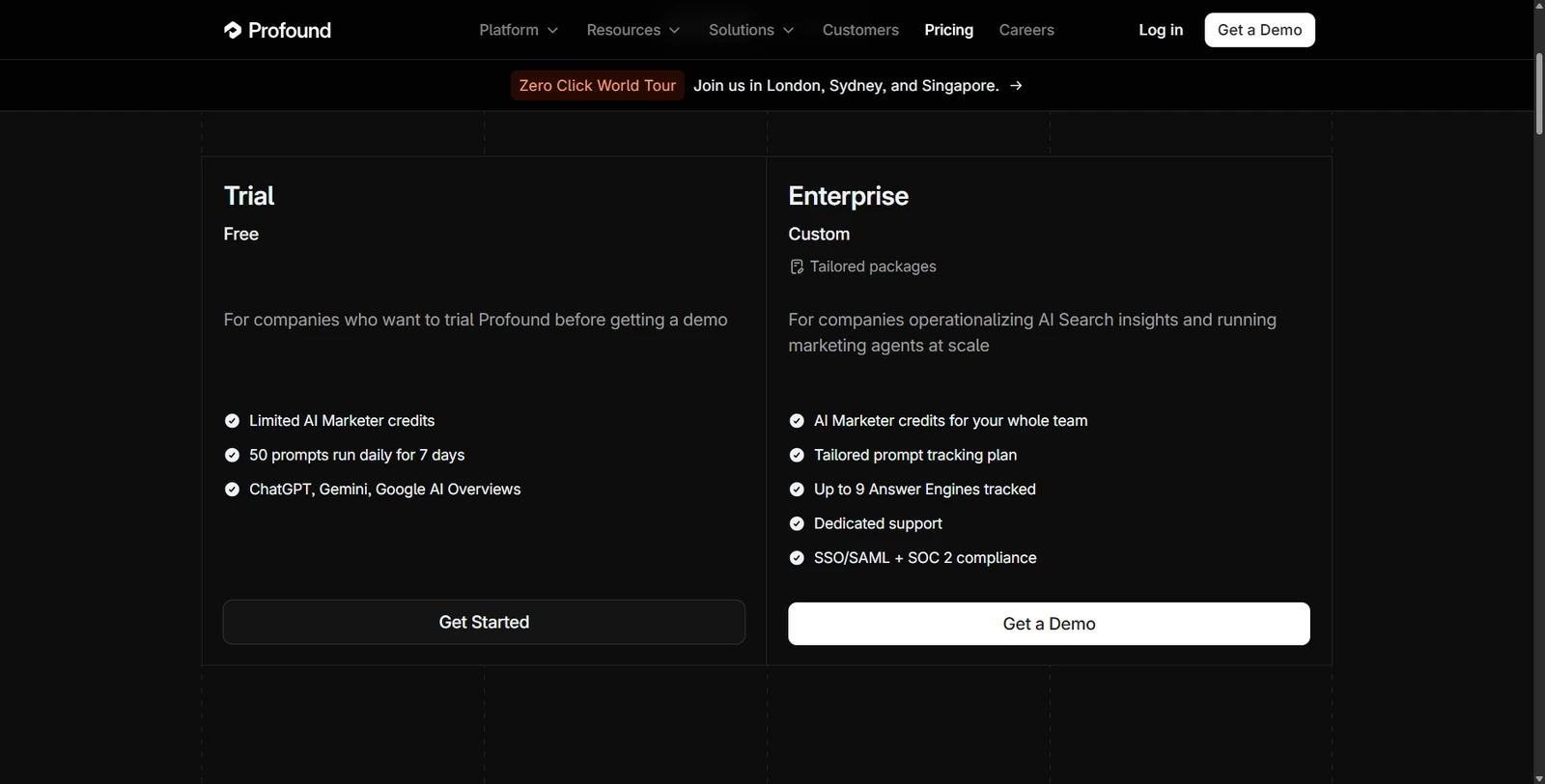Expand the Platform dropdown menu
Viewport: 1545px width, 784px height.
click(x=519, y=30)
